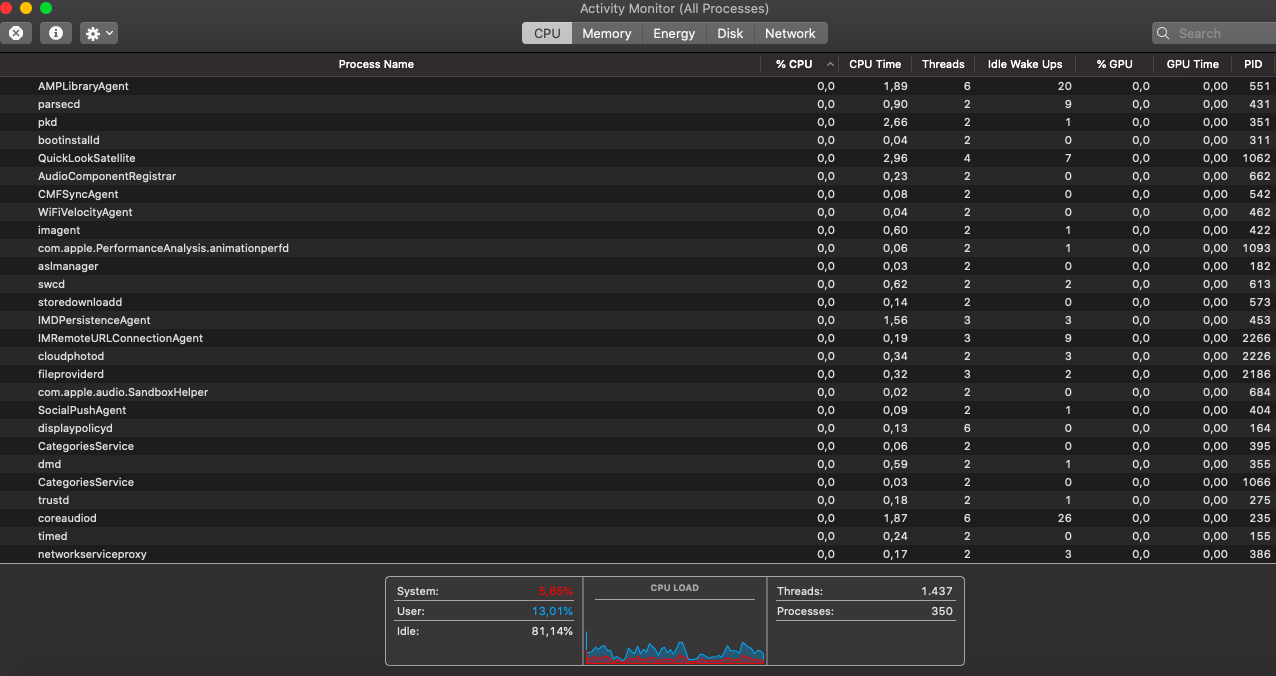
Task: Click the stop process (X) toolbar icon
Action: coord(16,33)
